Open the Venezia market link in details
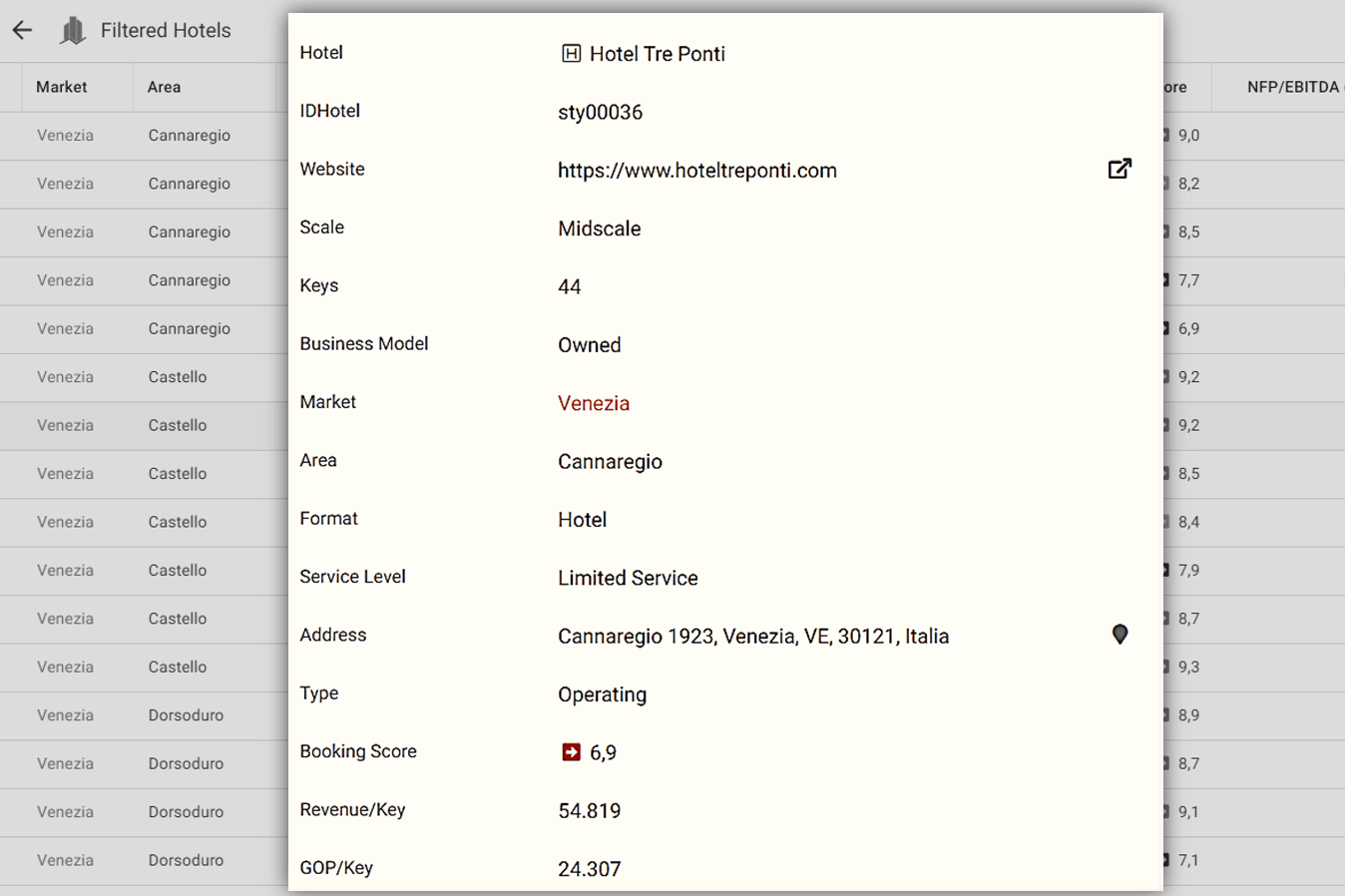Screen dimensions: 1345x896 tap(594, 403)
